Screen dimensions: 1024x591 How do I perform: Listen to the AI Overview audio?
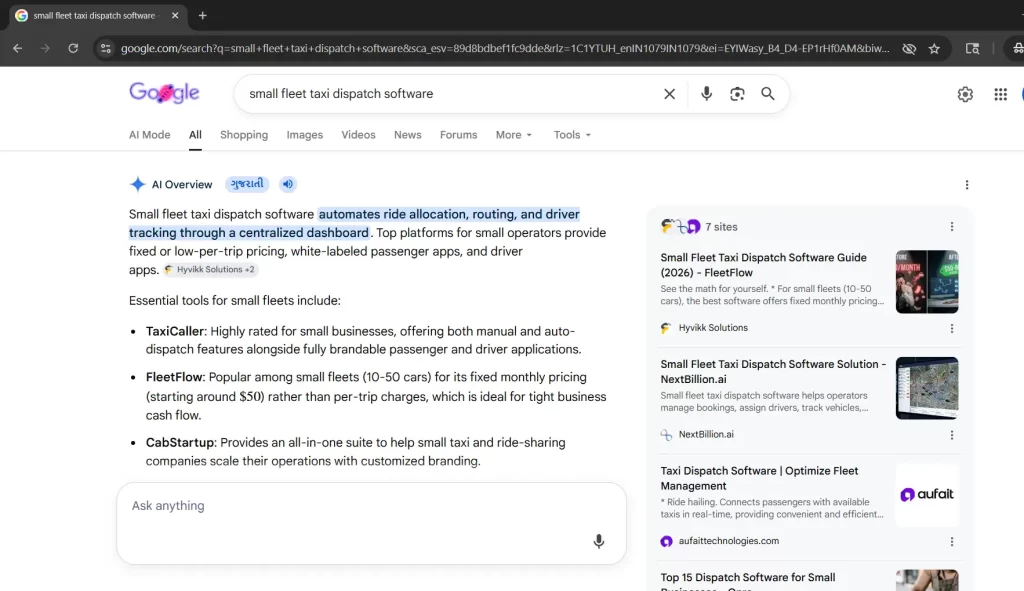pyautogui.click(x=287, y=184)
